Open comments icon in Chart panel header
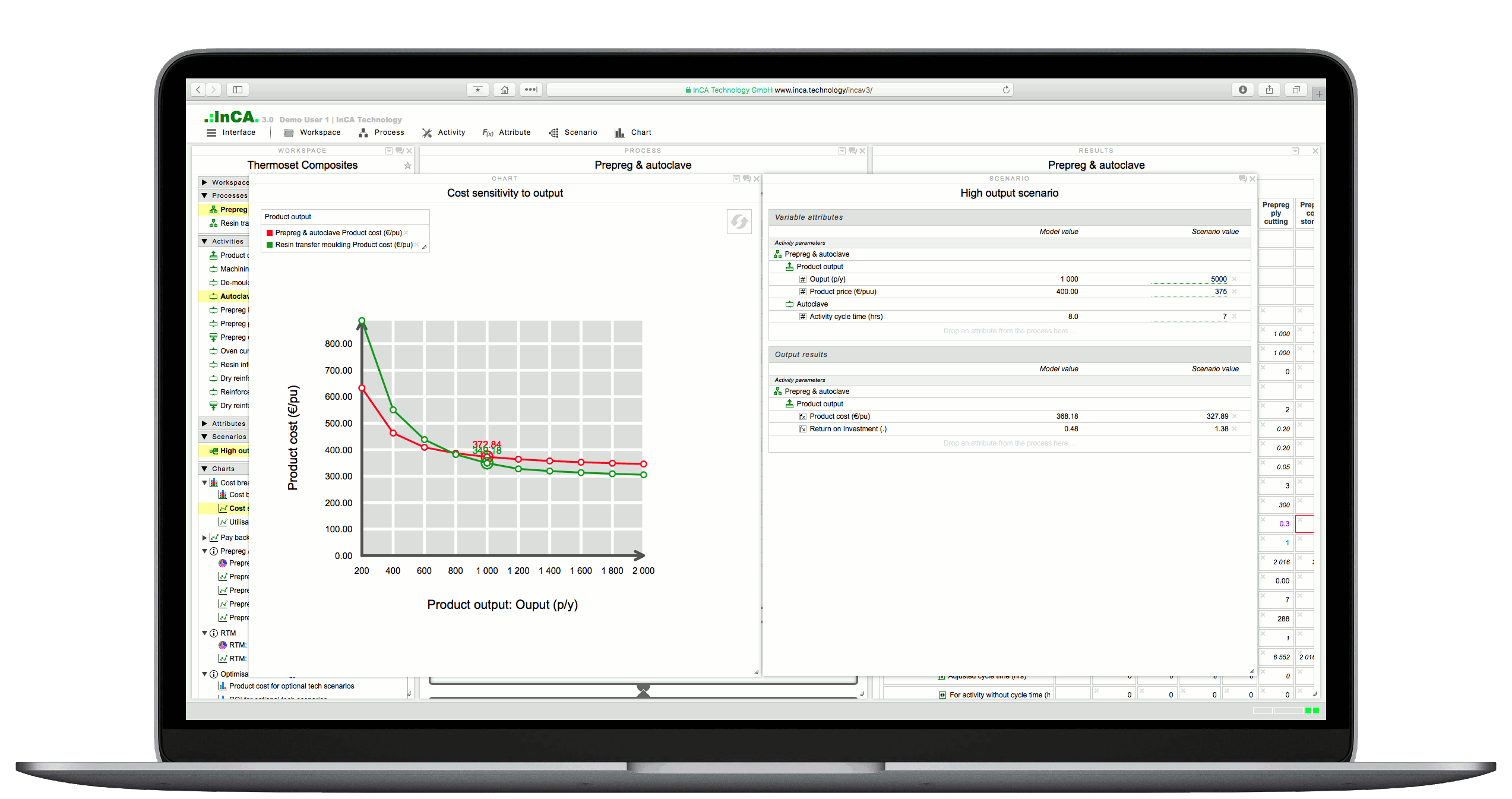 (x=746, y=179)
